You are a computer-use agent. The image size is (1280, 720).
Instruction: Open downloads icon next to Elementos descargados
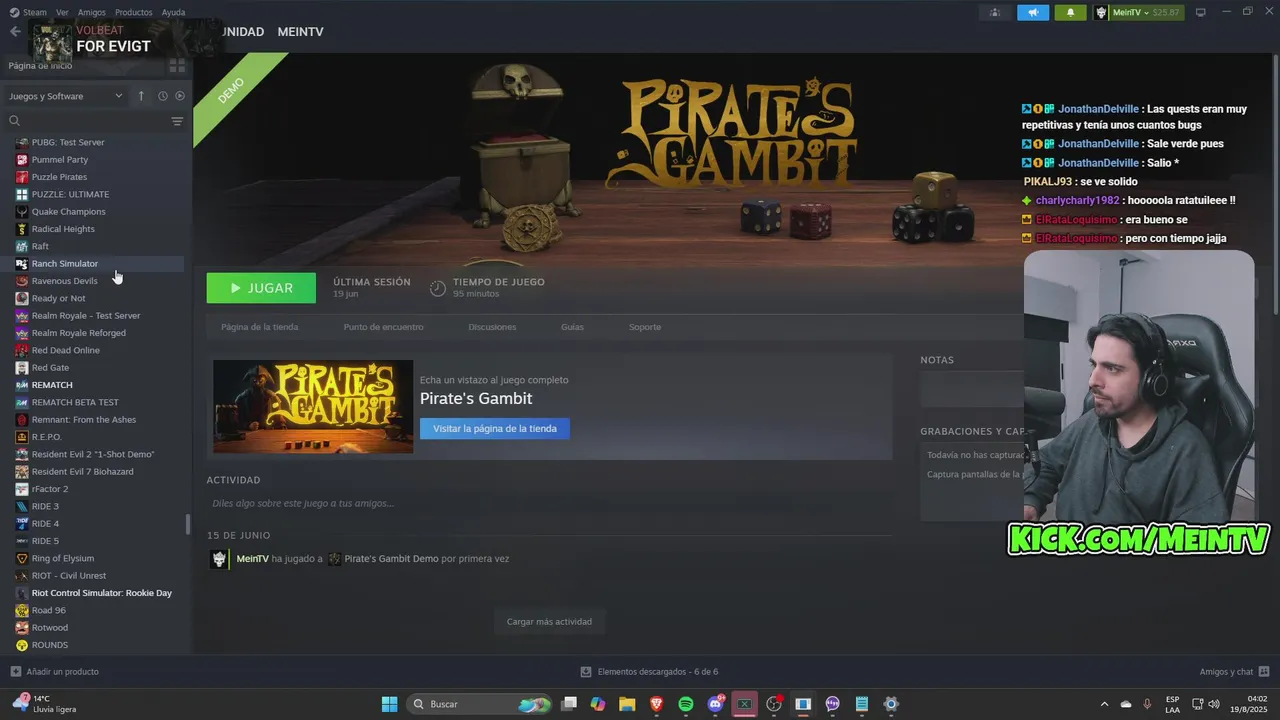click(586, 672)
